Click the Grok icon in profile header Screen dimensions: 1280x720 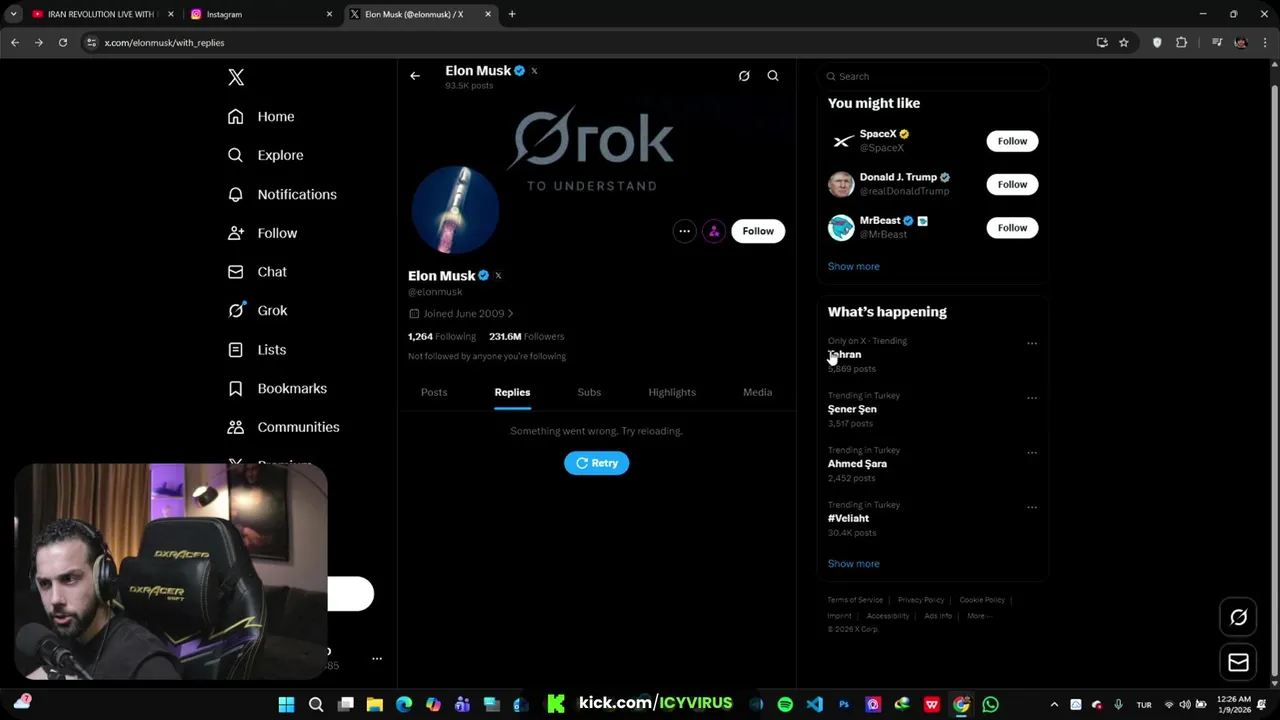point(744,76)
